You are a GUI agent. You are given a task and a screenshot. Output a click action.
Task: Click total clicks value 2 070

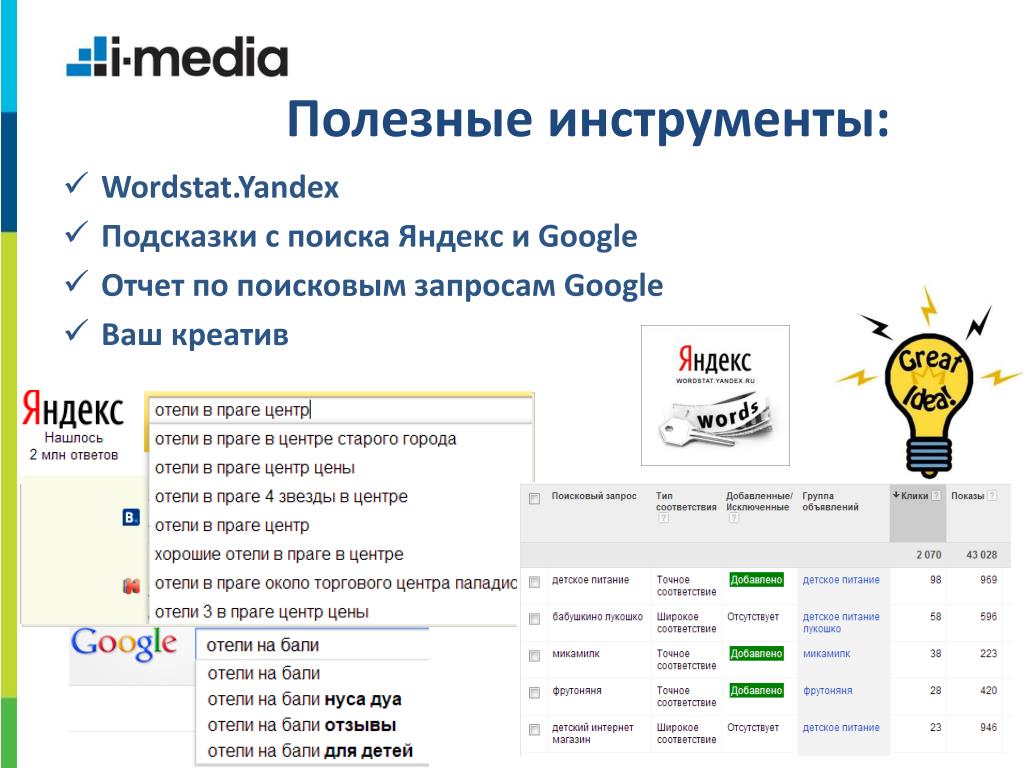tap(928, 554)
